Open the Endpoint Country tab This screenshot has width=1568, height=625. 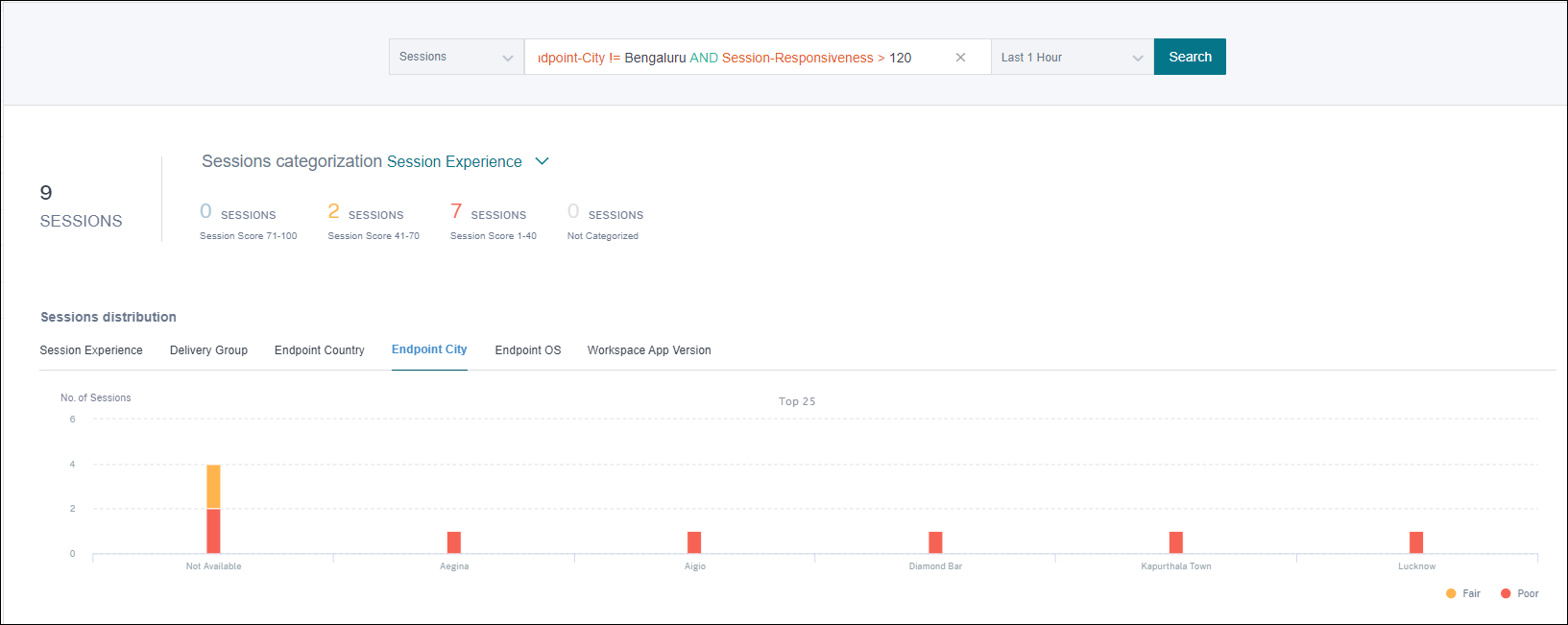coord(320,350)
